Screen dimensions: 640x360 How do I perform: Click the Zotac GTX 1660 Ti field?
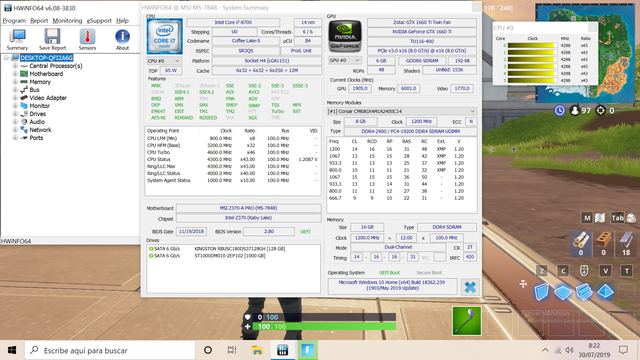[422, 22]
